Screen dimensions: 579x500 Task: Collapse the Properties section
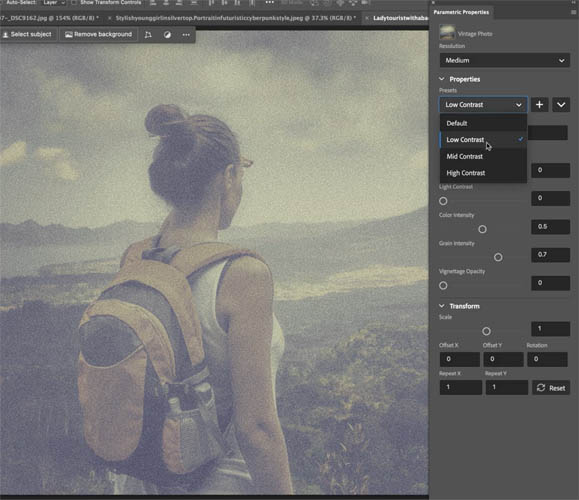442,79
